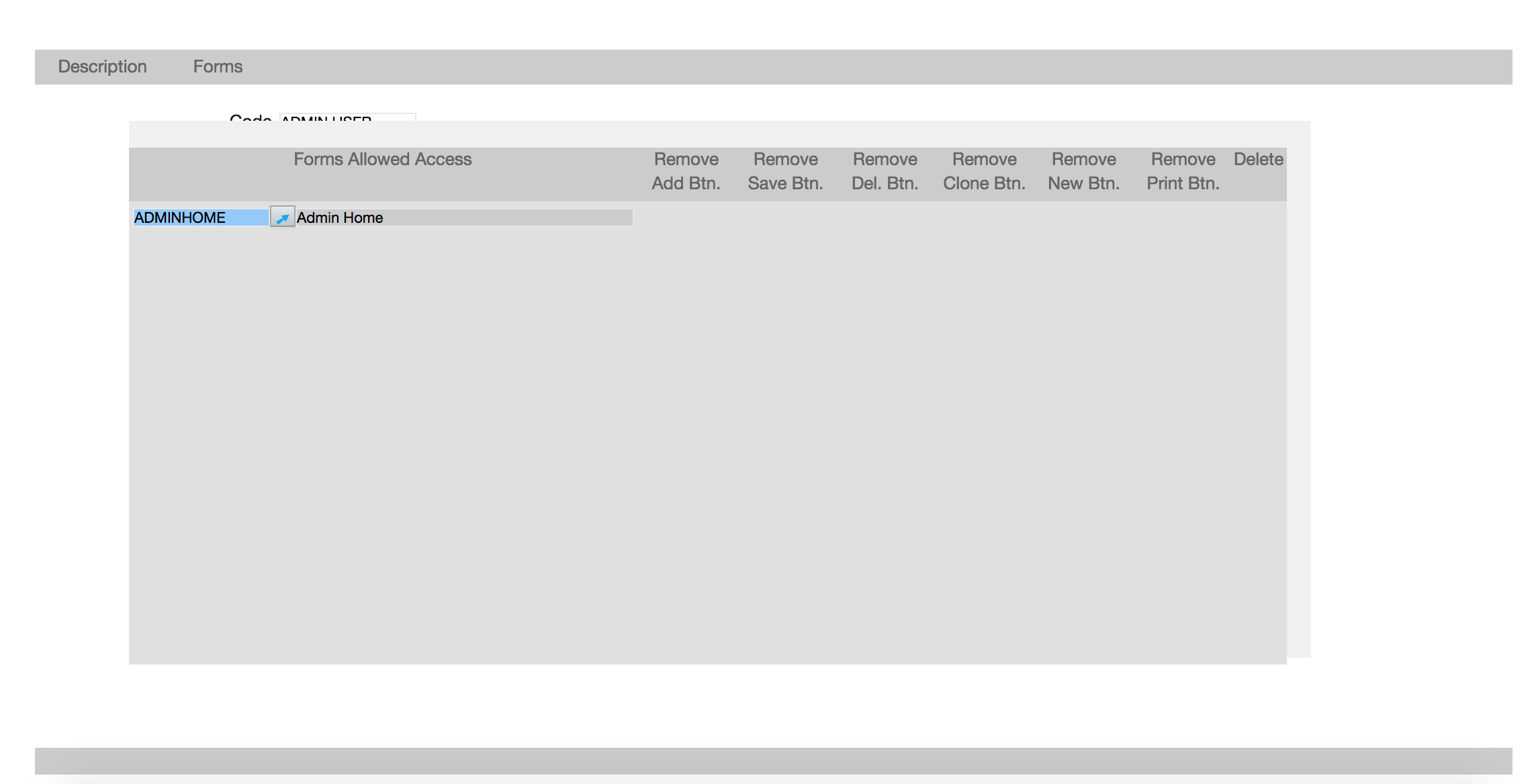Image resolution: width=1534 pixels, height=784 pixels.
Task: Click the Remove Save Btn. column header icon
Action: pos(786,171)
